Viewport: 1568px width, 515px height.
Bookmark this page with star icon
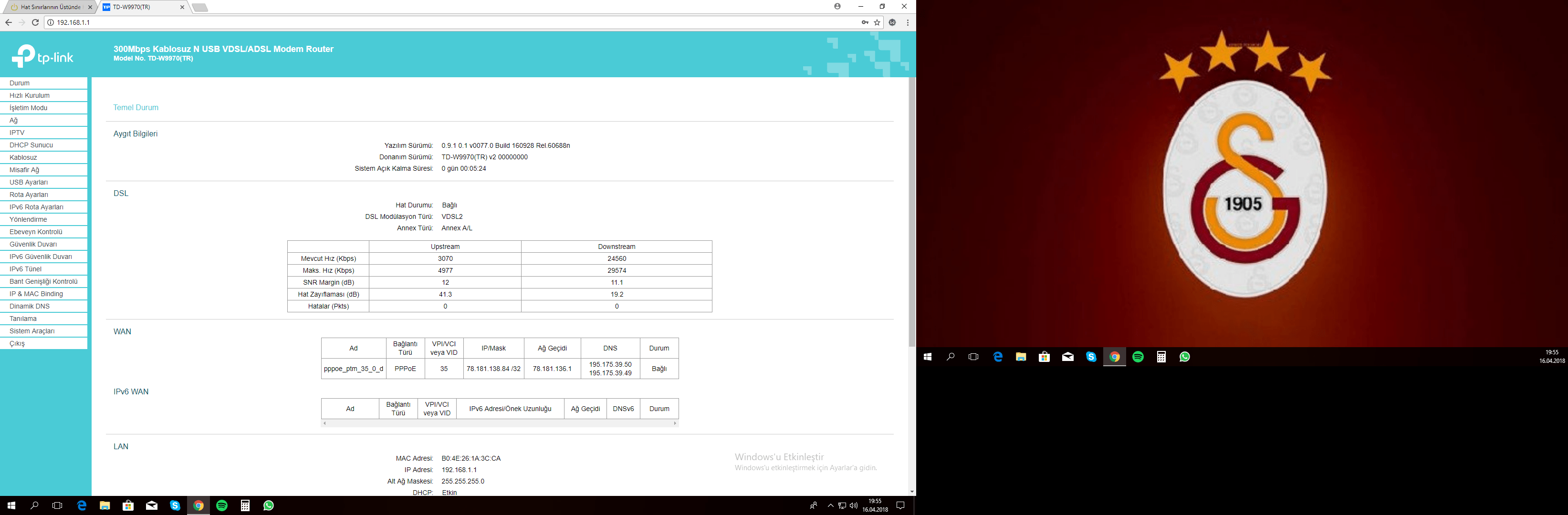[877, 22]
